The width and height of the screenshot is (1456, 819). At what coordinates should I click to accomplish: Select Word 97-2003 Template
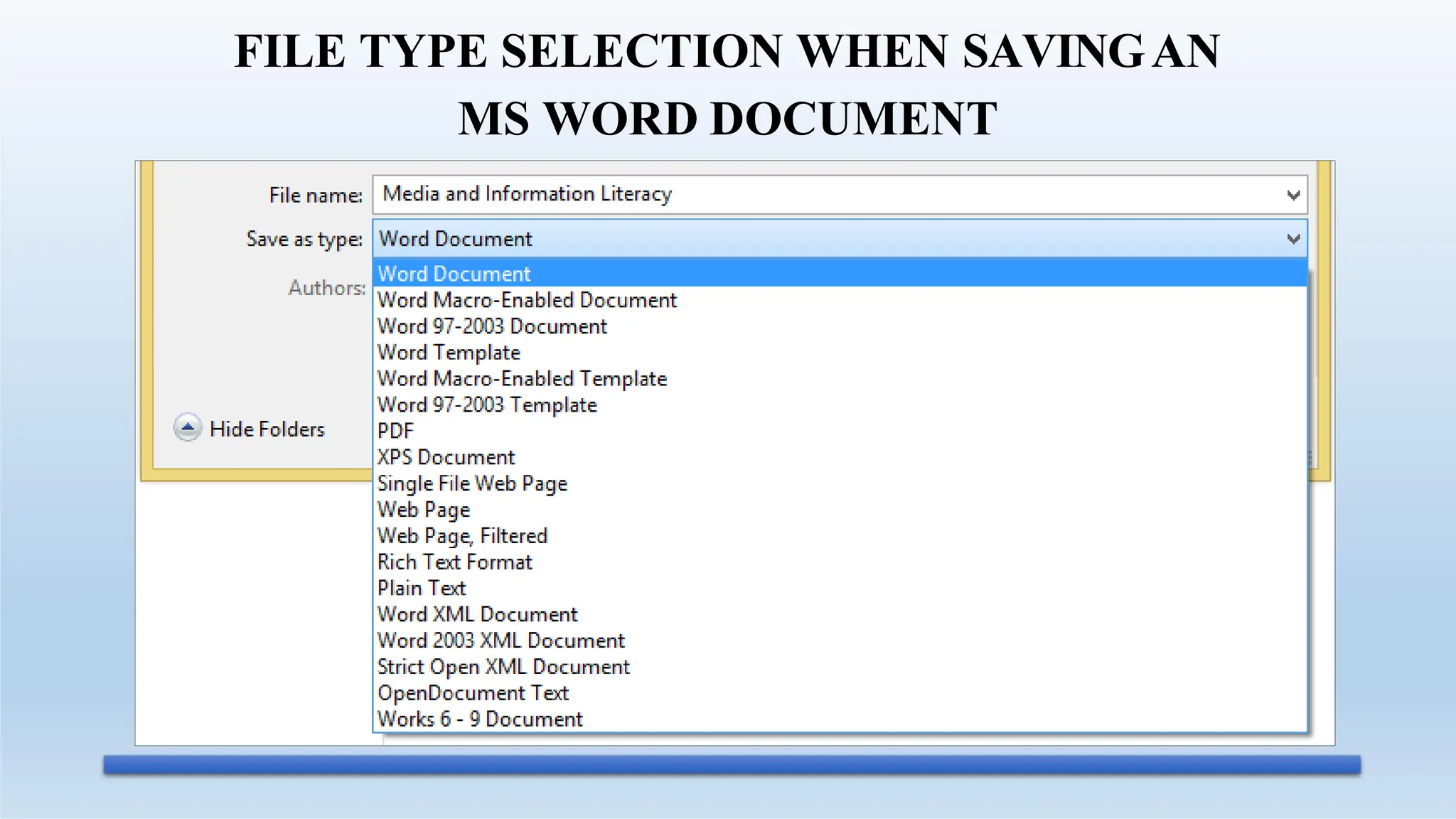[x=840, y=405]
